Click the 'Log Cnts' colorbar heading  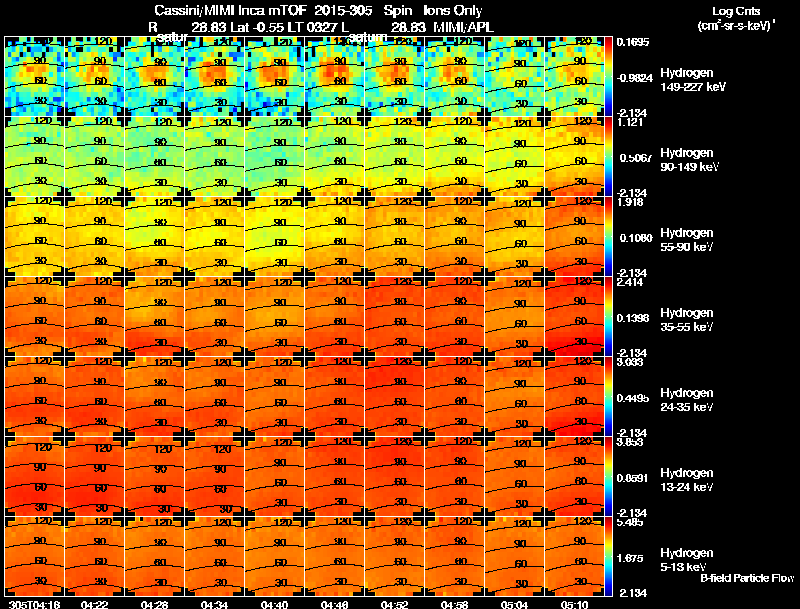(736, 11)
